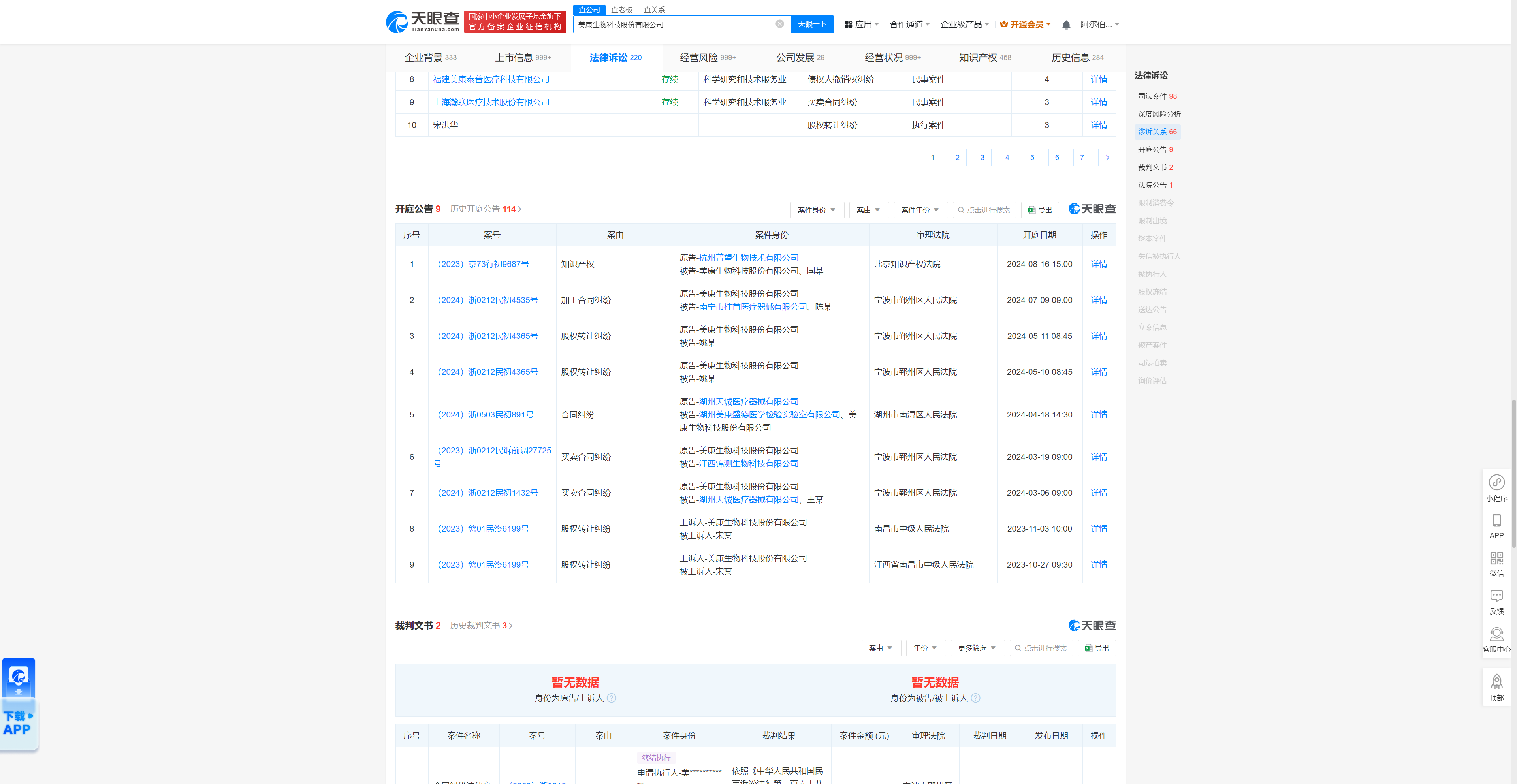Open case (2023)京73行初9687号
The height and width of the screenshot is (784, 1517).
coord(483,264)
